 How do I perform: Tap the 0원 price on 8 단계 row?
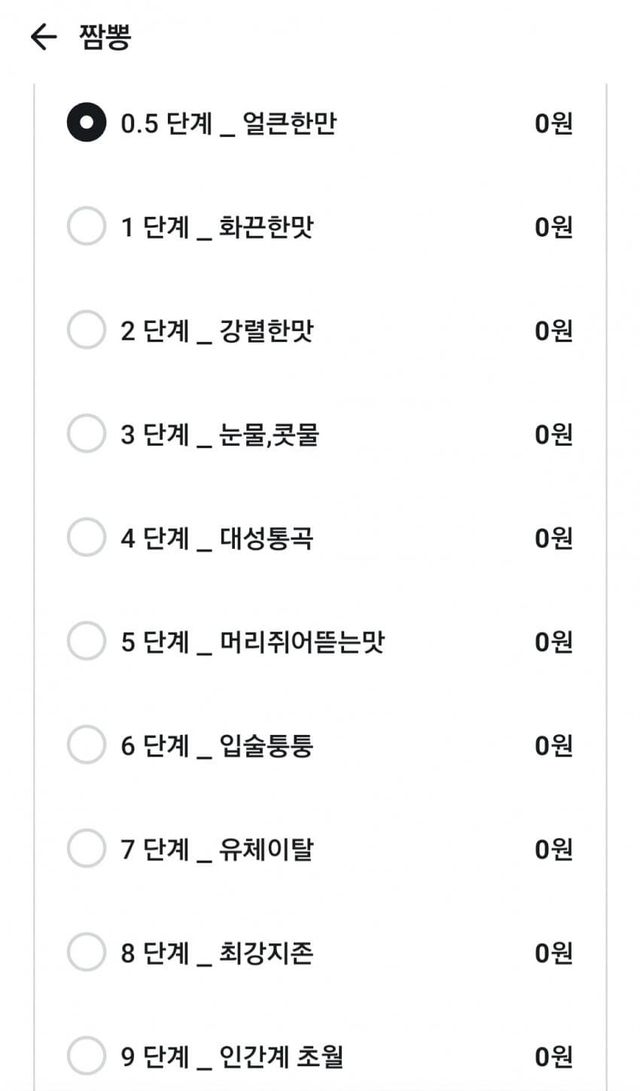(554, 953)
